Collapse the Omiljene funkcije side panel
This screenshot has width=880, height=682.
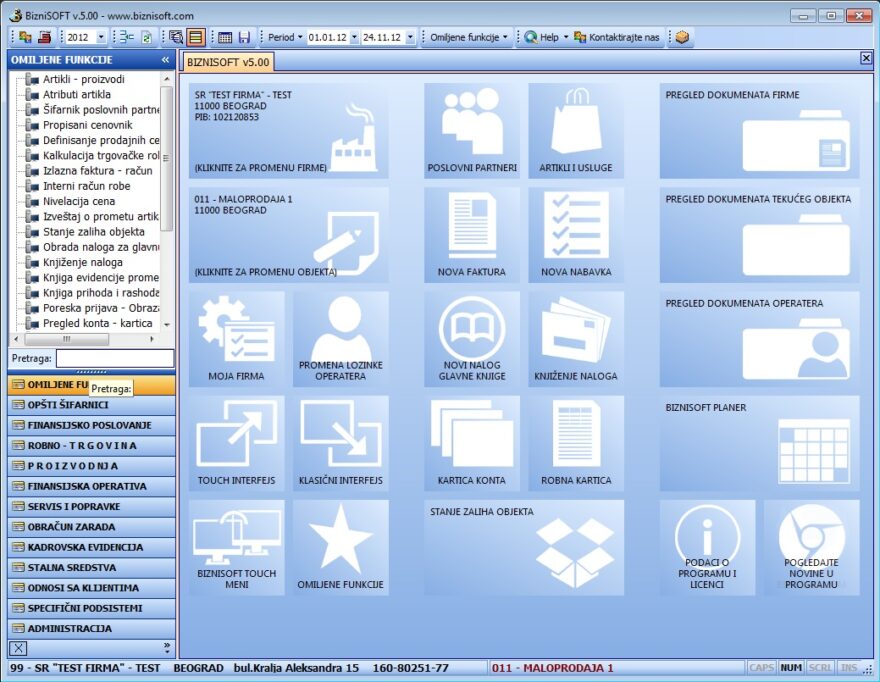(x=166, y=59)
